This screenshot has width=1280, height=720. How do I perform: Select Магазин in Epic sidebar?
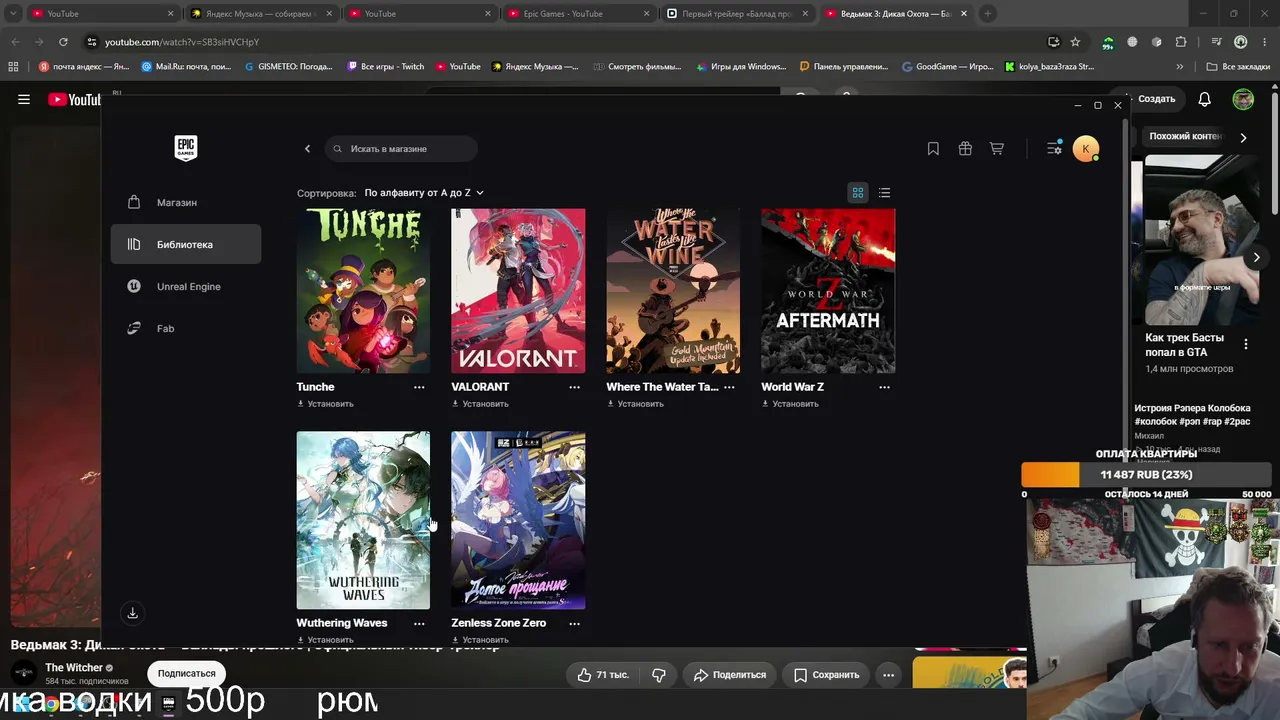186,203
